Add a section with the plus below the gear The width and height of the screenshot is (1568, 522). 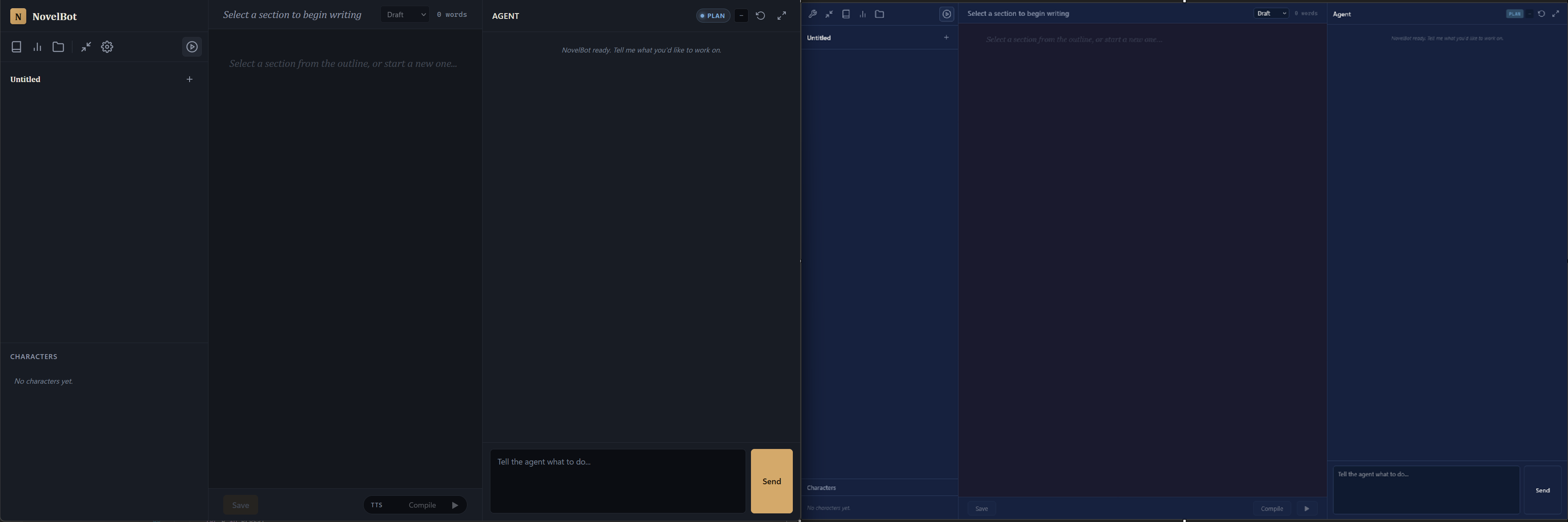[189, 79]
